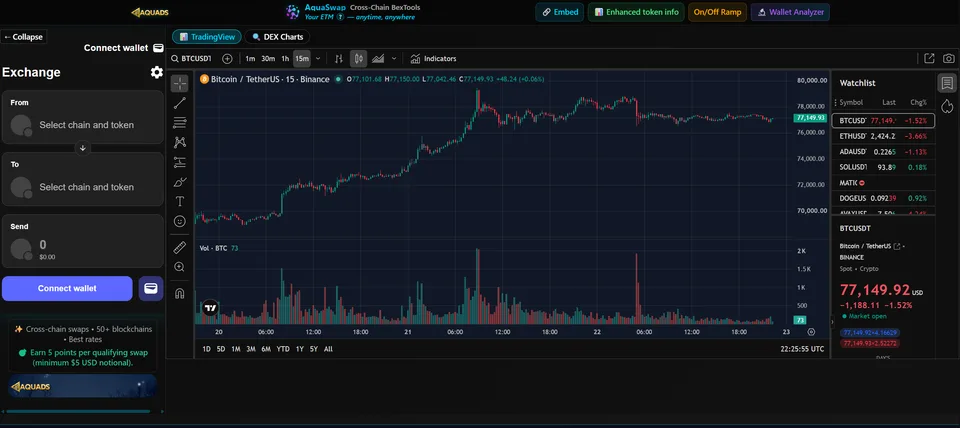The width and height of the screenshot is (960, 428).
Task: Click the purple card payment button
Action: pos(151,288)
